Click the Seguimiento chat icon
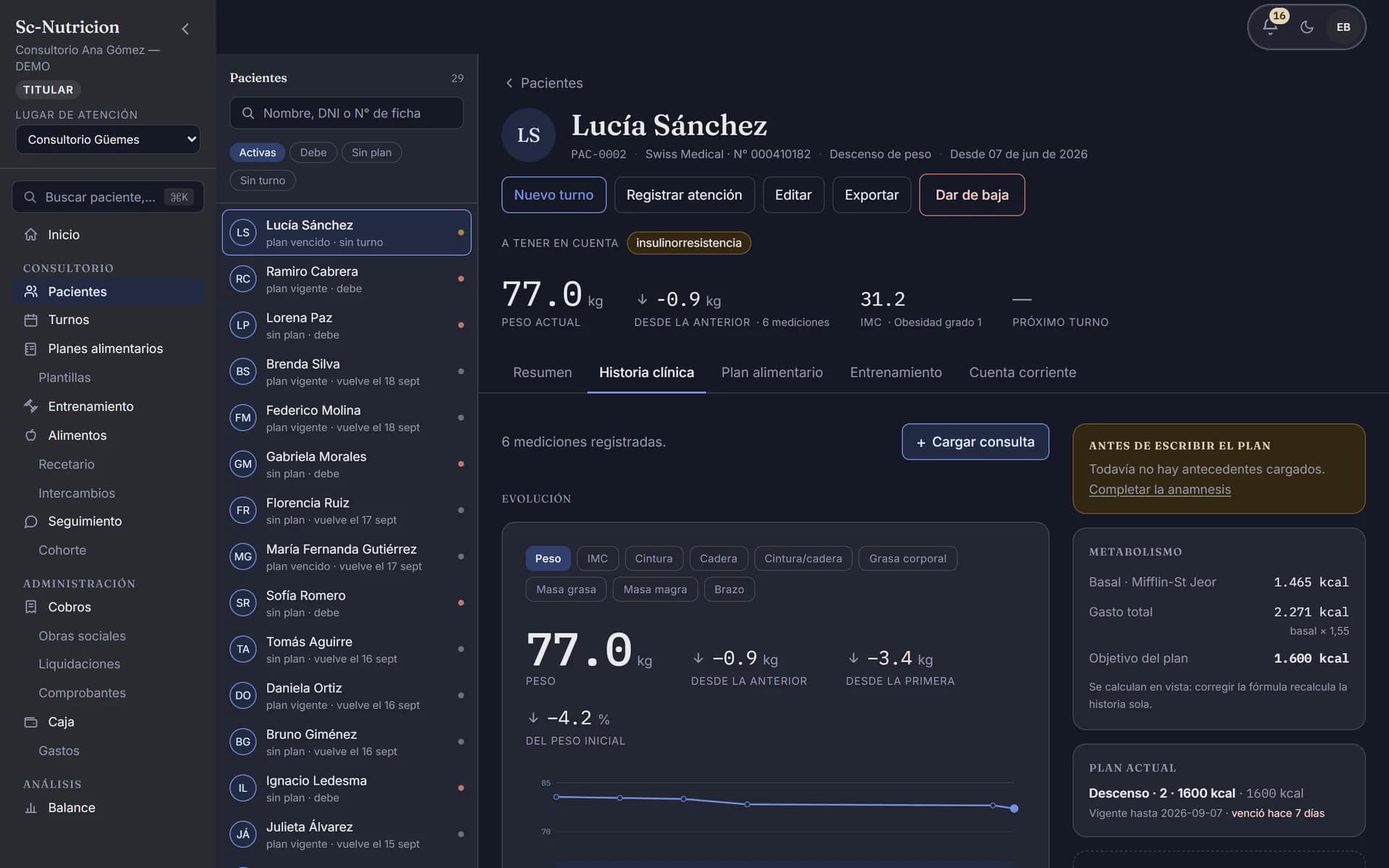The height and width of the screenshot is (868, 1389). tap(30, 522)
